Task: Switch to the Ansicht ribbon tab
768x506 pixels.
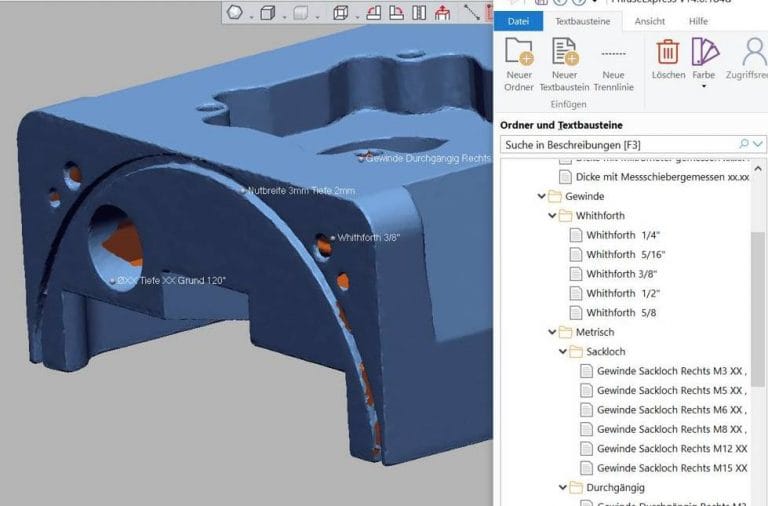Action: [x=649, y=21]
